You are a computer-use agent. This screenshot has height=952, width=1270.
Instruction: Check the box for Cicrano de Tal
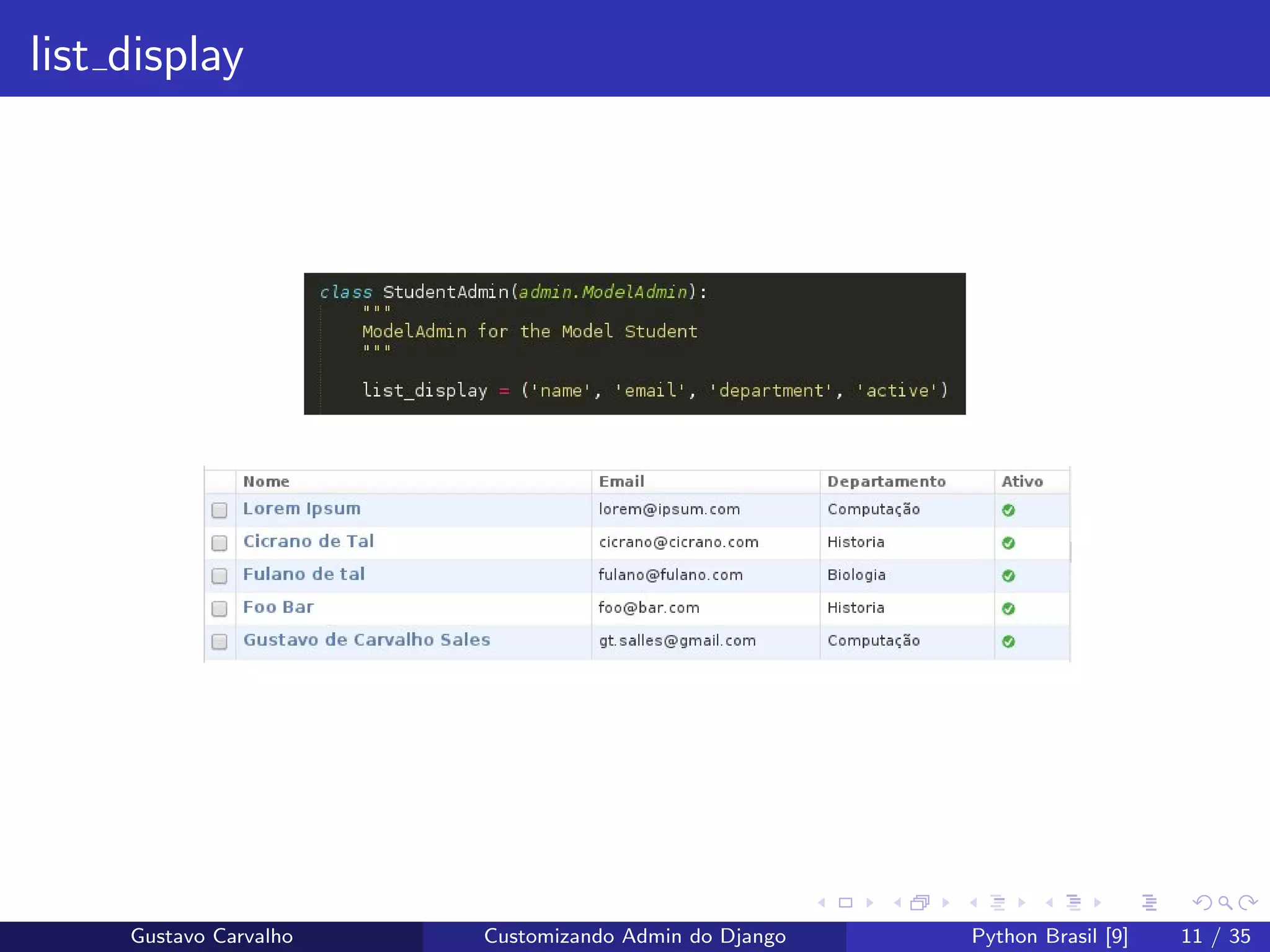(x=220, y=543)
